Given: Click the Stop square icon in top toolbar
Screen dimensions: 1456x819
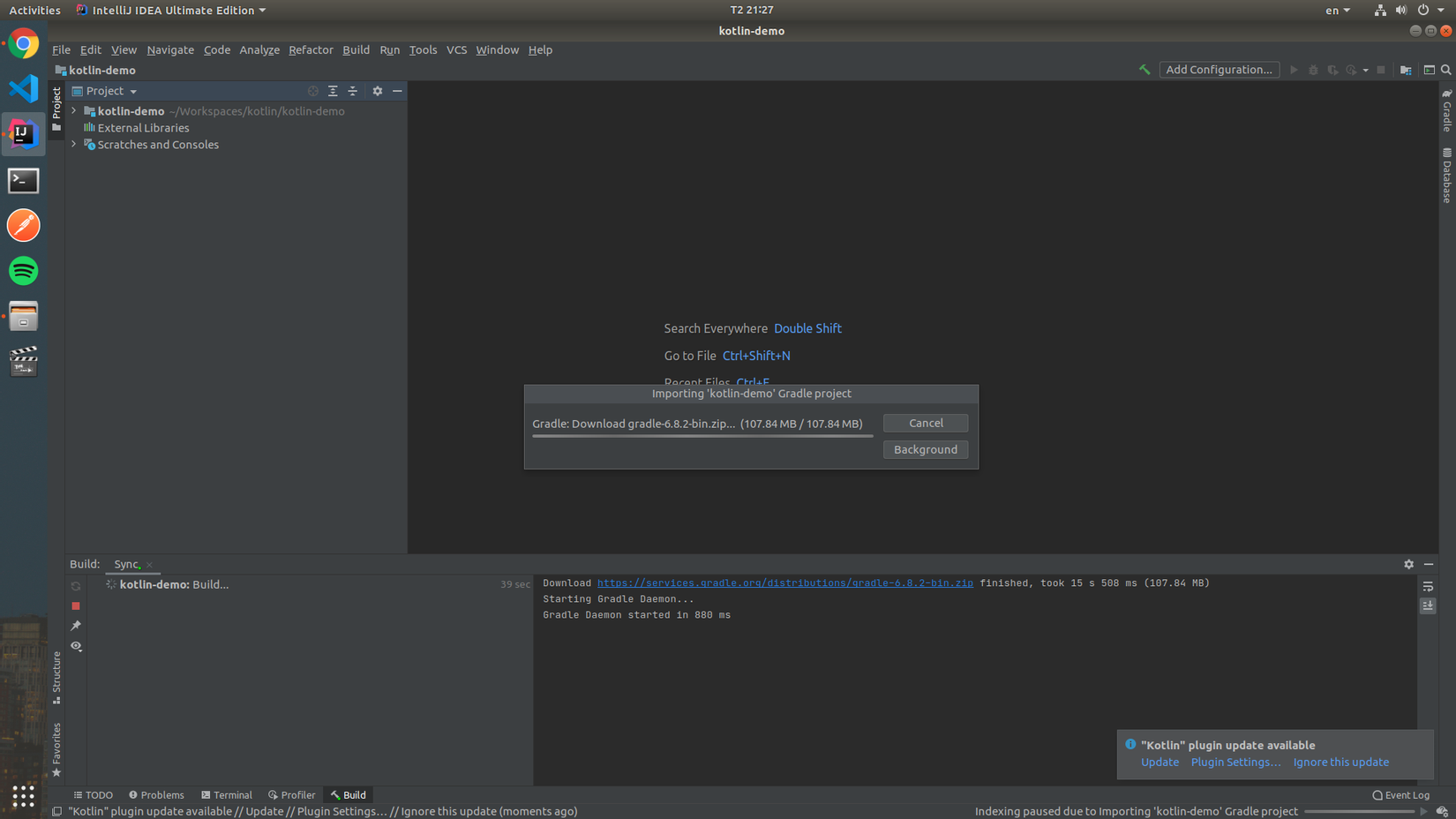Looking at the screenshot, I should point(1381,70).
